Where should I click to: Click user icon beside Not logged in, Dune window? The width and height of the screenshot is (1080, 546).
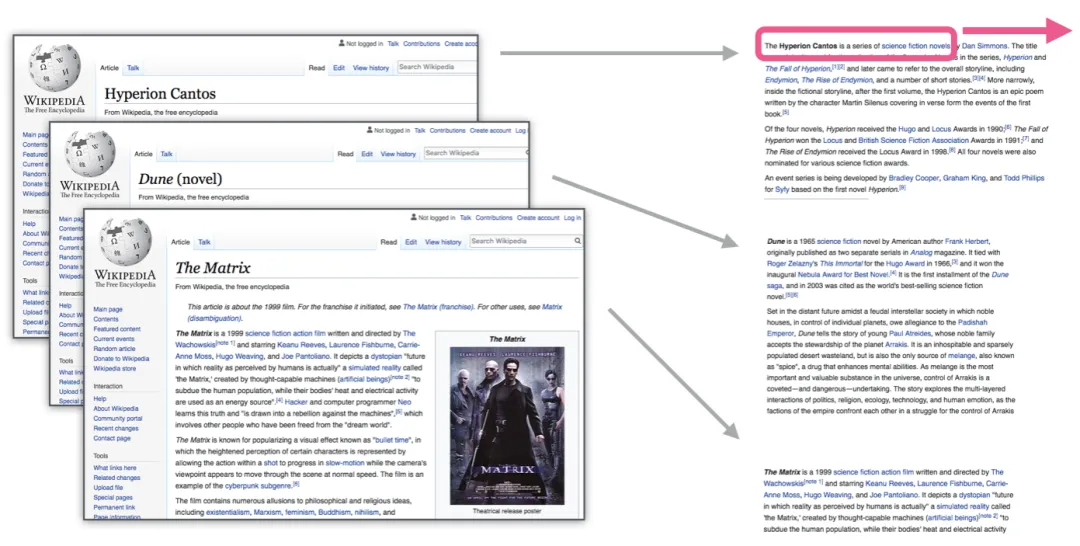(x=369, y=130)
